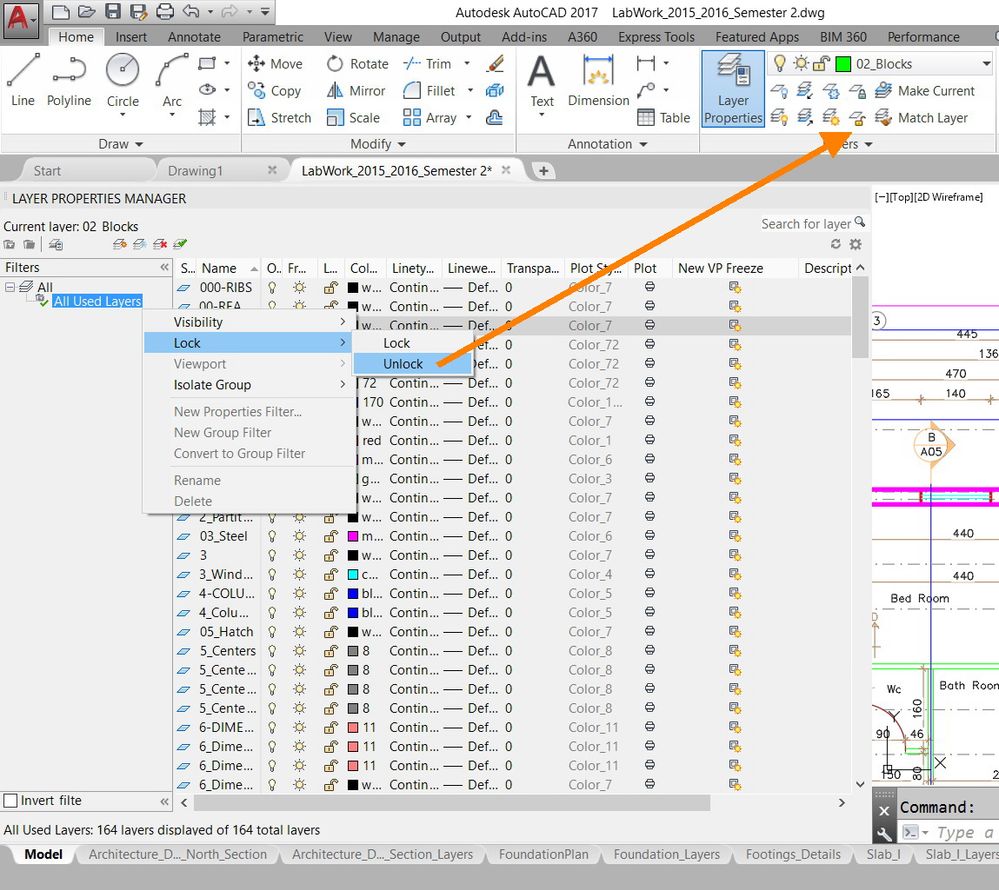999x890 pixels.
Task: Click the Layer Isolate icon in ribbon
Action: click(x=805, y=91)
